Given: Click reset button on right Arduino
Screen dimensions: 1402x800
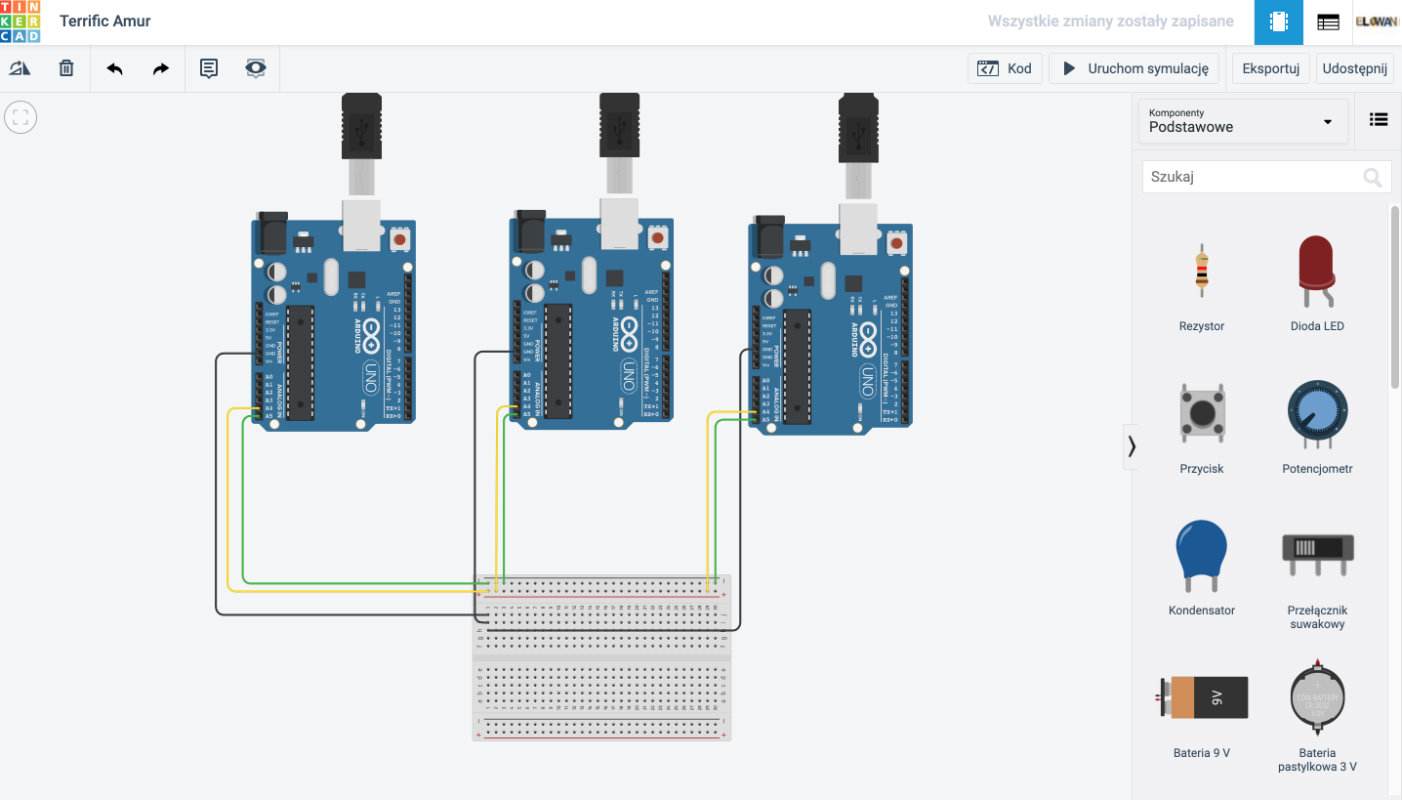Looking at the screenshot, I should 897,243.
